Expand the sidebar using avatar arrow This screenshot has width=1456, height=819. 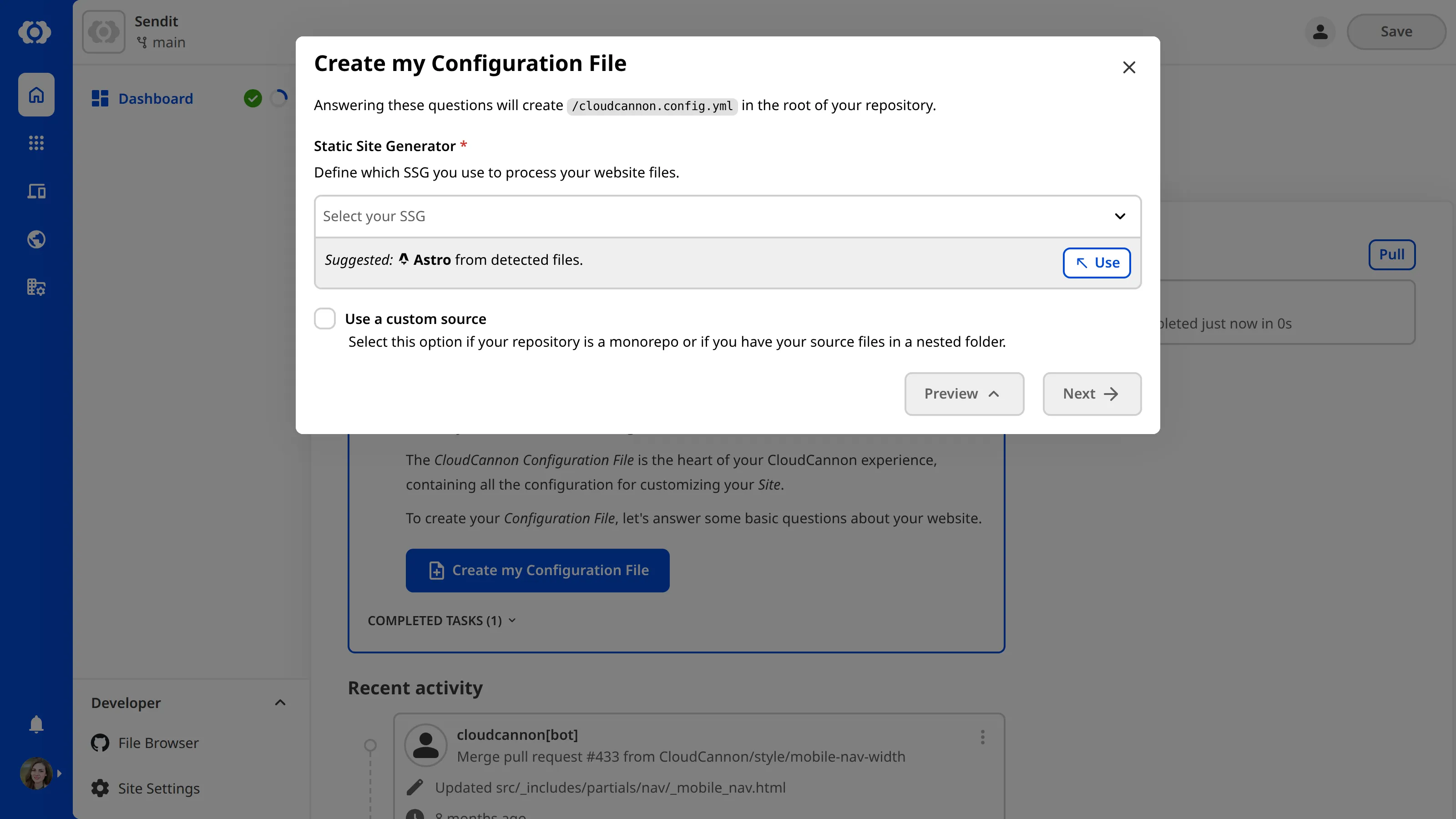(x=60, y=773)
